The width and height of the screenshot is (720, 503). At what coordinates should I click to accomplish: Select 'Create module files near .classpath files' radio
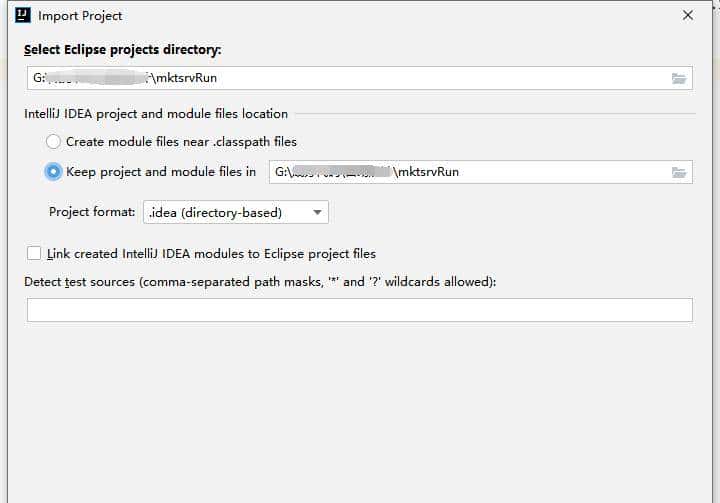pyautogui.click(x=53, y=142)
